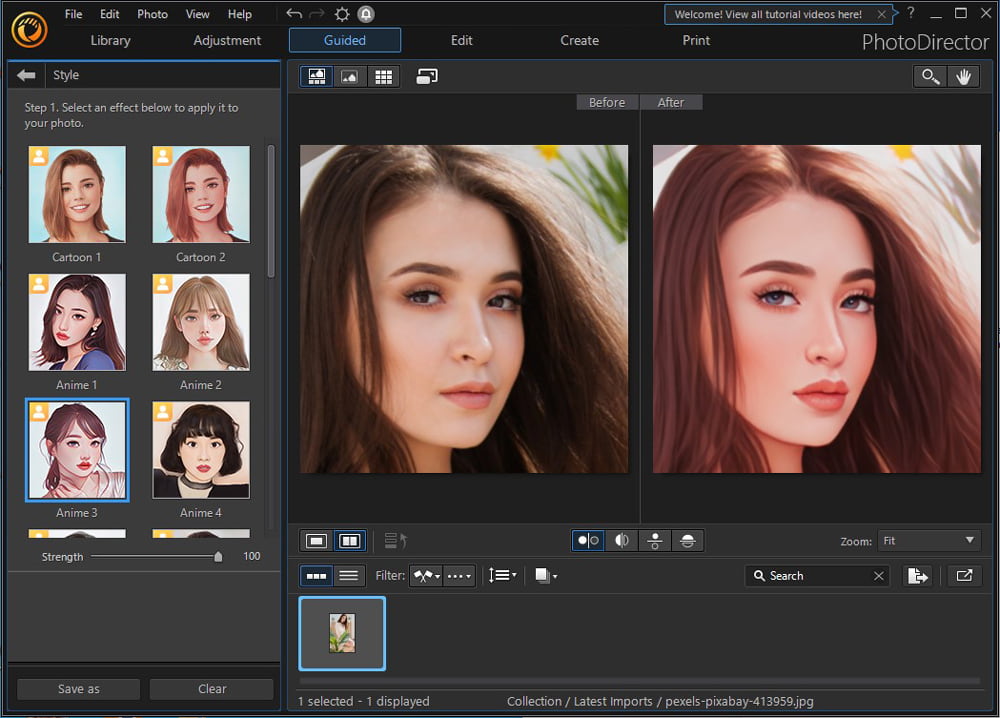Viewport: 1000px width, 718px height.
Task: Select the Pan (hand) tool
Action: (963, 76)
